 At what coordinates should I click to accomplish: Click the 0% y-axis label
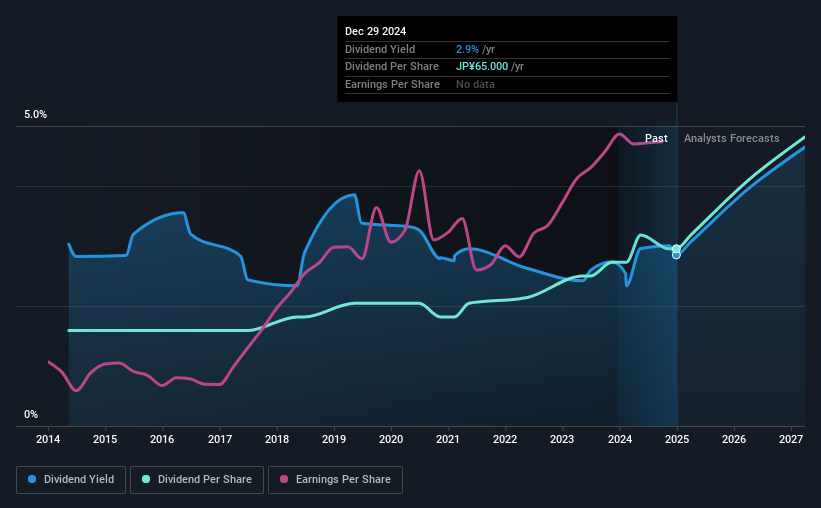coord(31,415)
